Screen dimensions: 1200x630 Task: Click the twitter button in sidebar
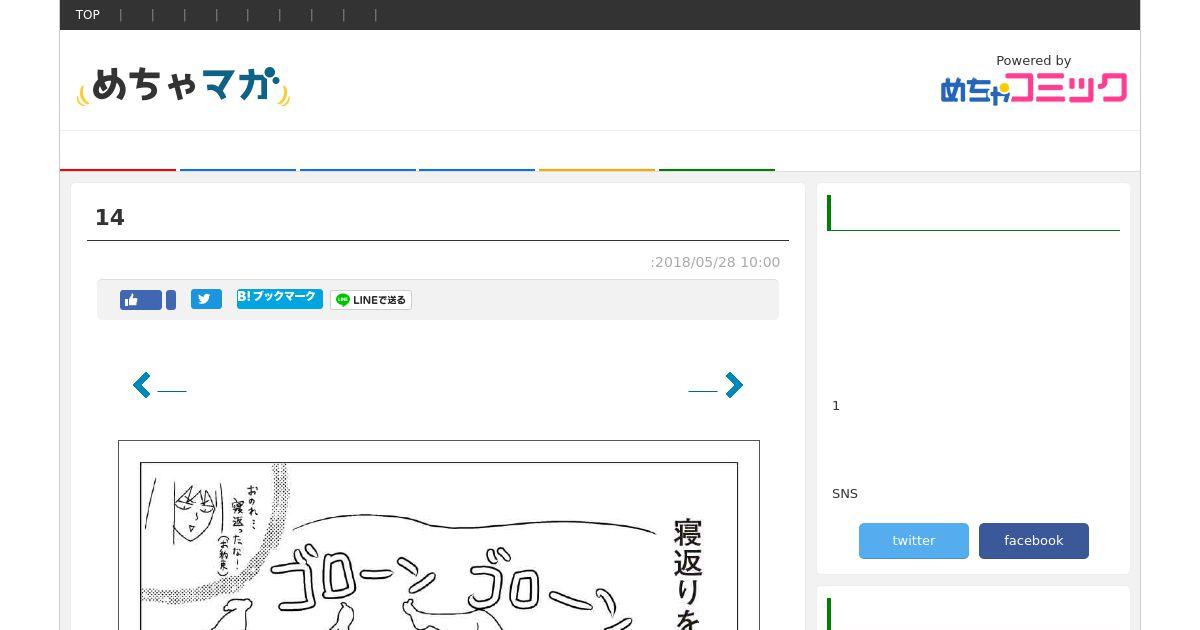914,541
